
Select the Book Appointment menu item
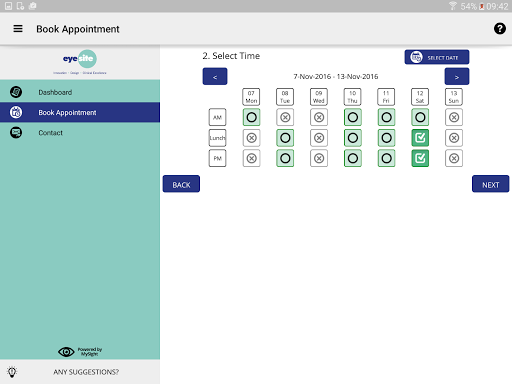point(80,112)
